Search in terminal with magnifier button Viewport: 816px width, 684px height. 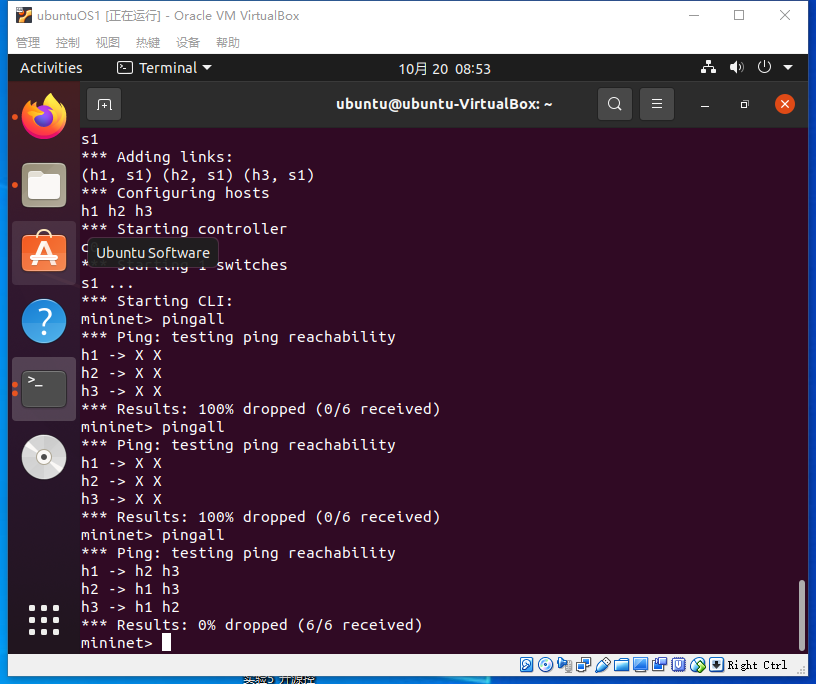click(x=615, y=104)
